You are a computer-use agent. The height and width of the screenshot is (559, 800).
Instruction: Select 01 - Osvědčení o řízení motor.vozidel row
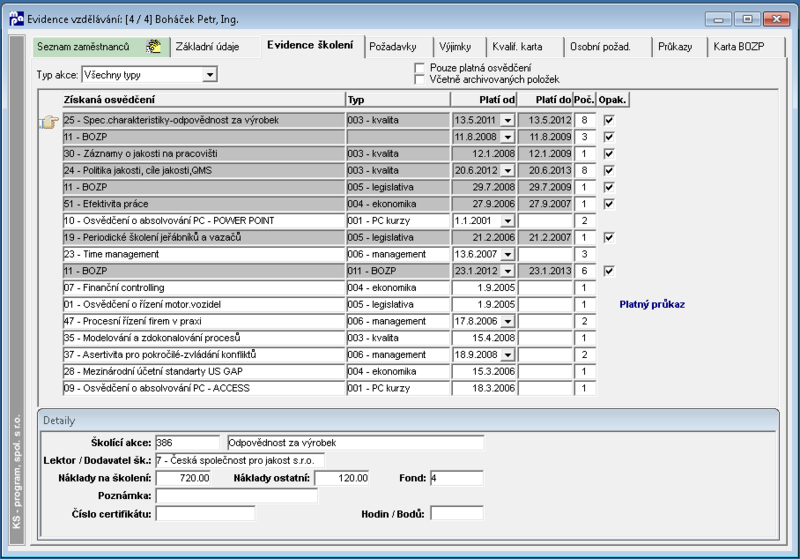204,304
